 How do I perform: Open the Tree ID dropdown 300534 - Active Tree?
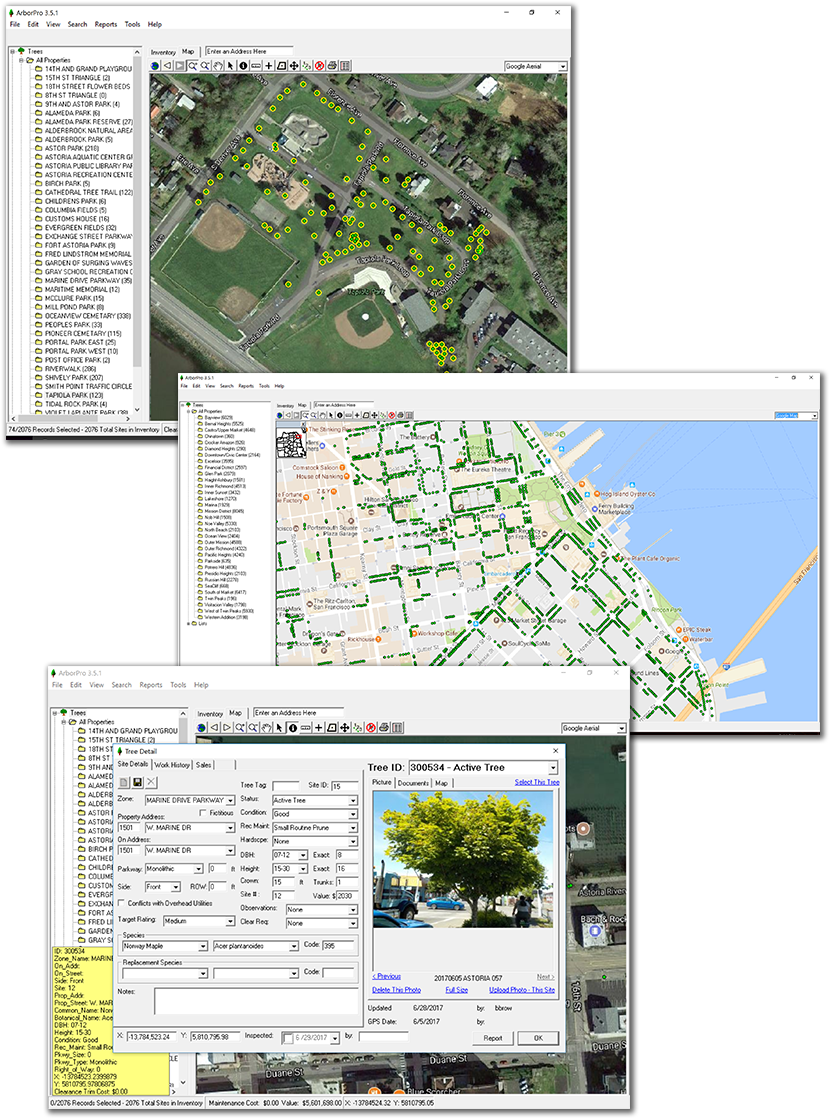[x=483, y=767]
